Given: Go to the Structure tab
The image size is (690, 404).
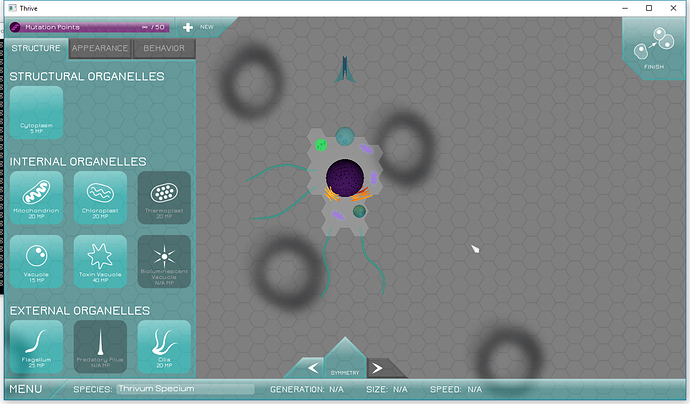Looking at the screenshot, I should pos(36,48).
